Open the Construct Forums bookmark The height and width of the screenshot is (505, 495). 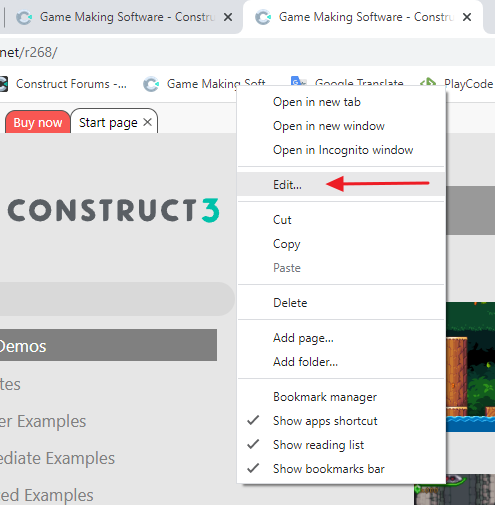[x=63, y=84]
